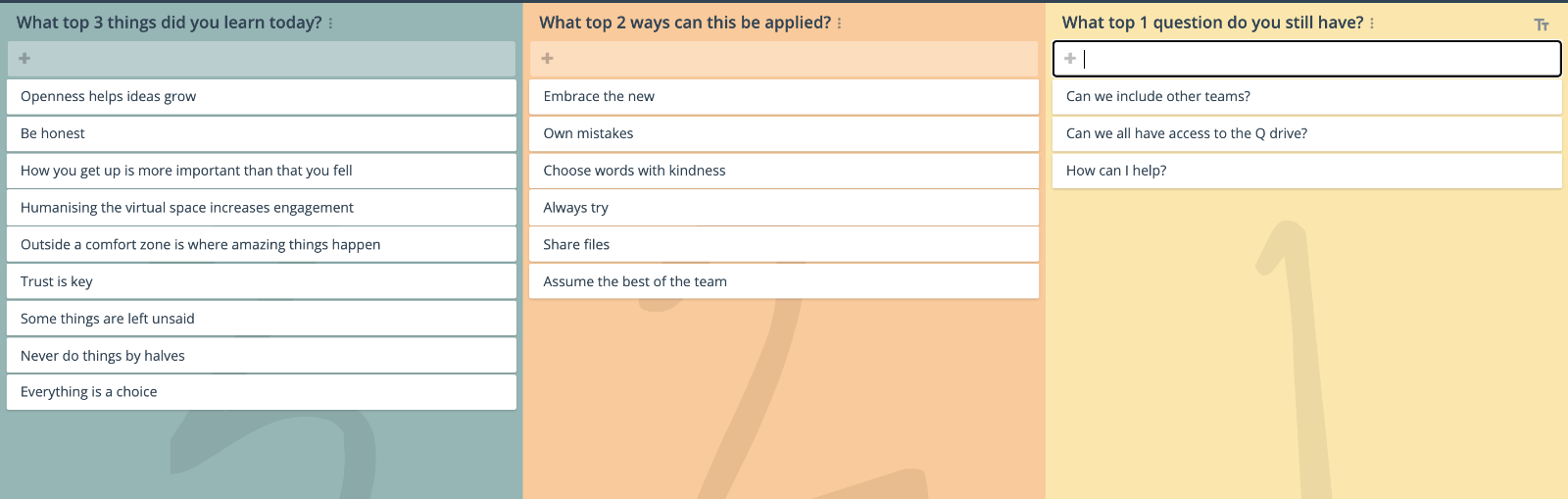Select the 'Openness helps ideas grow' card
The image size is (1568, 499).
262,96
